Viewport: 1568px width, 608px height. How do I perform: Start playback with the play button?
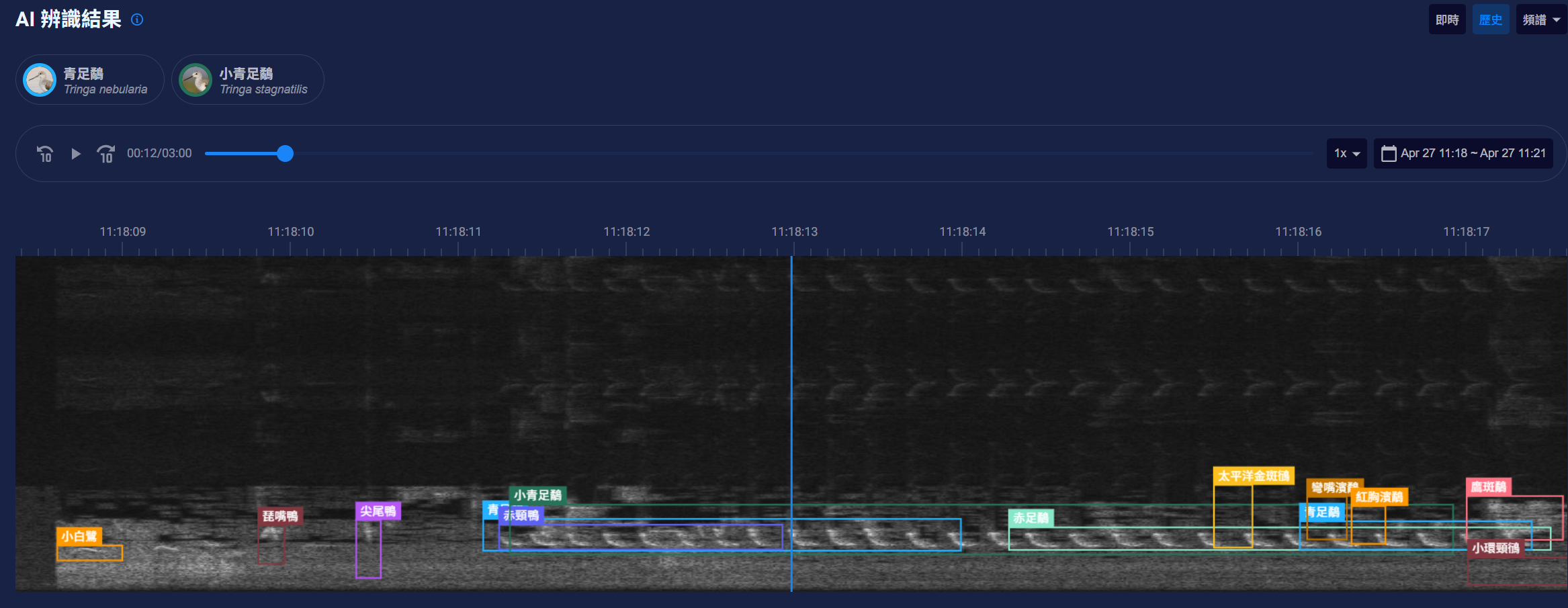(x=76, y=154)
